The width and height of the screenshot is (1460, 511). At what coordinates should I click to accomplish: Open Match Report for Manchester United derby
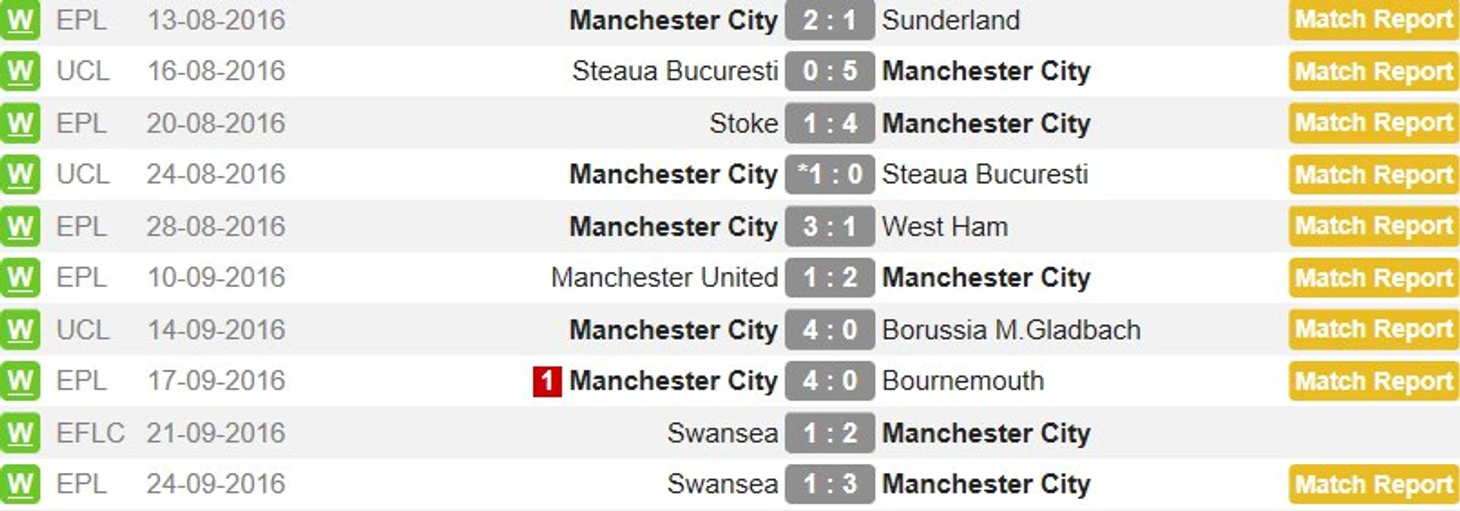[1374, 277]
